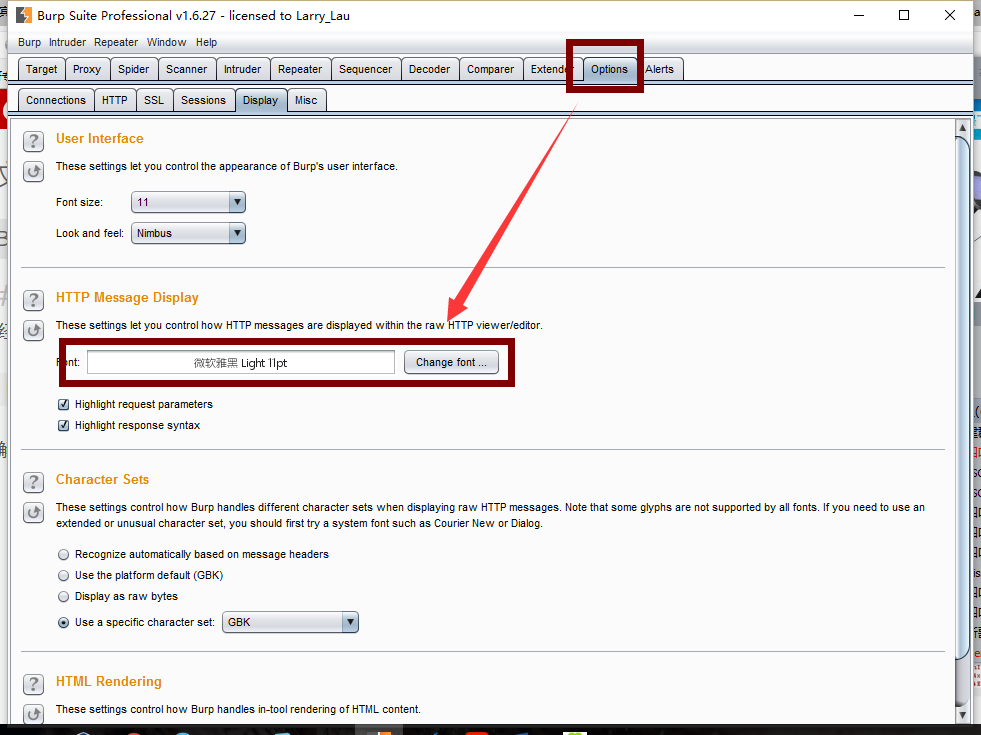The height and width of the screenshot is (735, 981).
Task: Switch to the Target tab
Action: coord(41,69)
